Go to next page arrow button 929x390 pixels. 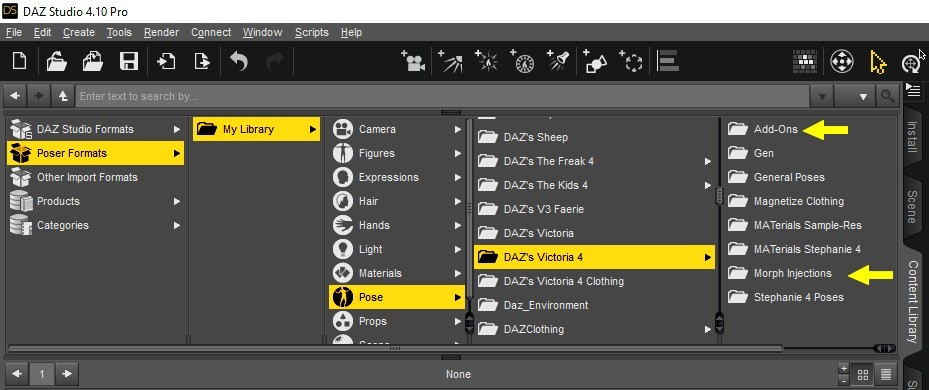tap(67, 373)
